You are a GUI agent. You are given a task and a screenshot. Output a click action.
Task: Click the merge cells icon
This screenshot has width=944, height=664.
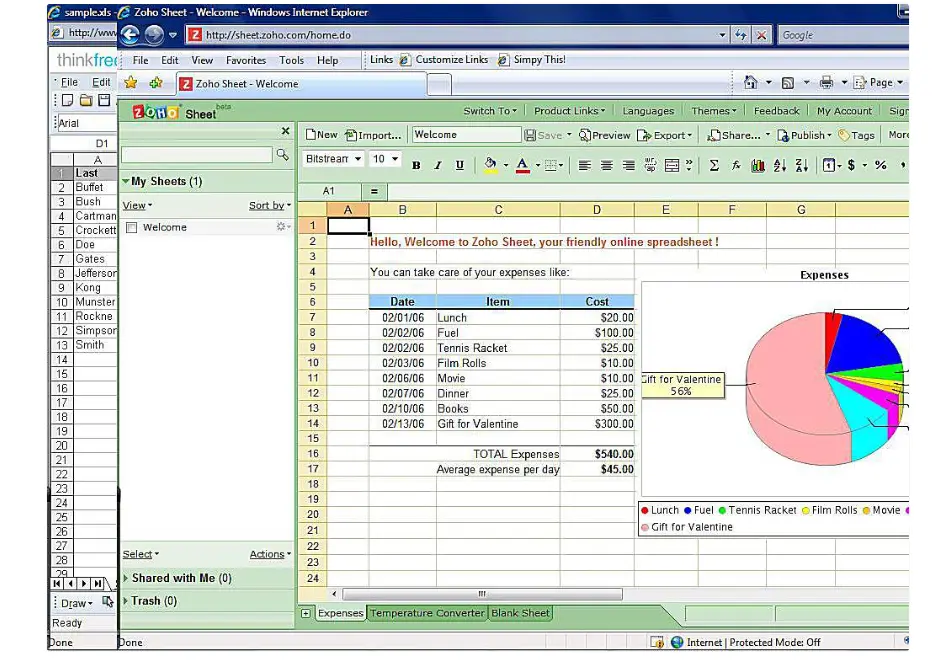click(672, 165)
